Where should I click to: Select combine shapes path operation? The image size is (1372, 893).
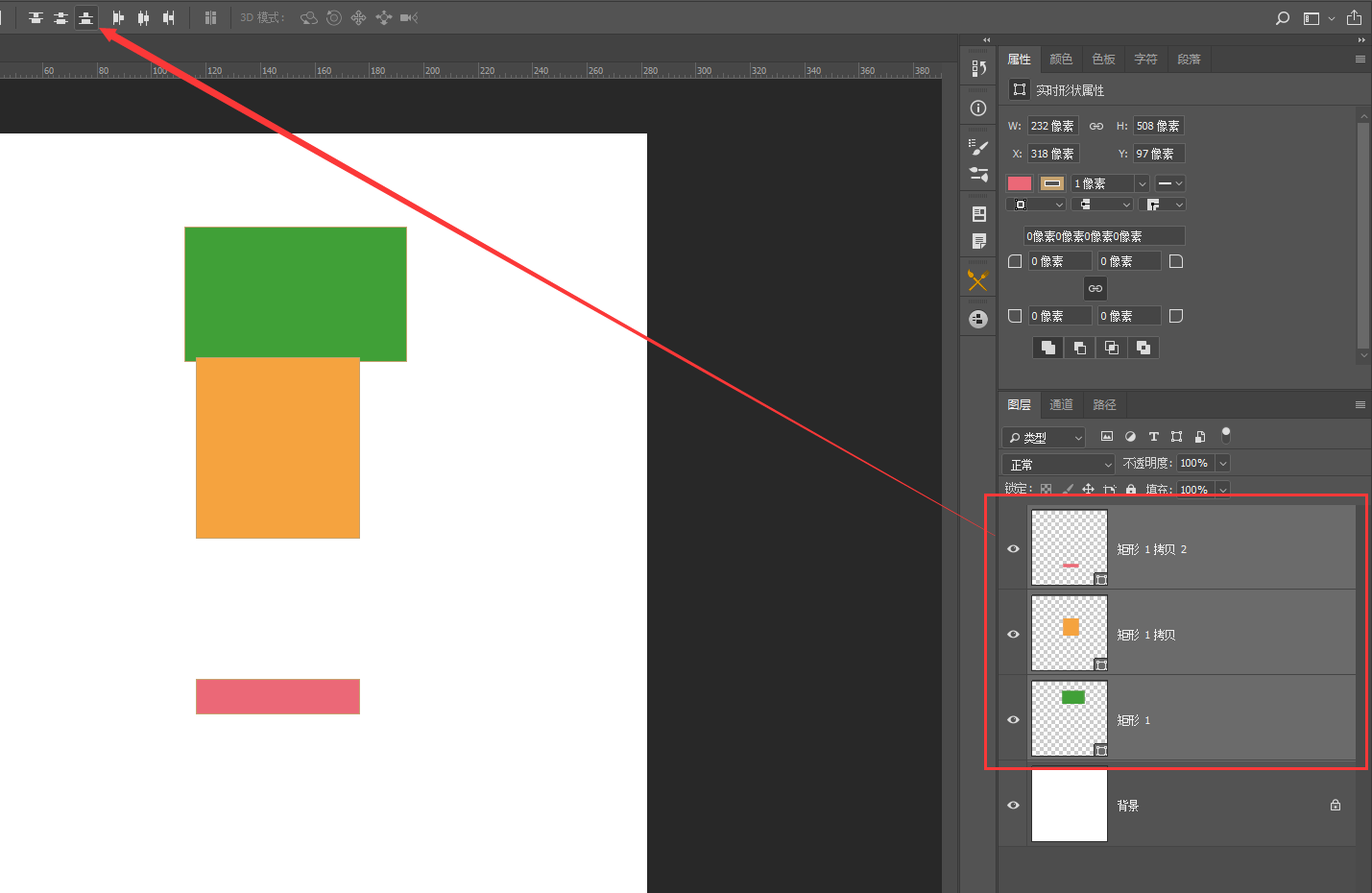click(1048, 348)
